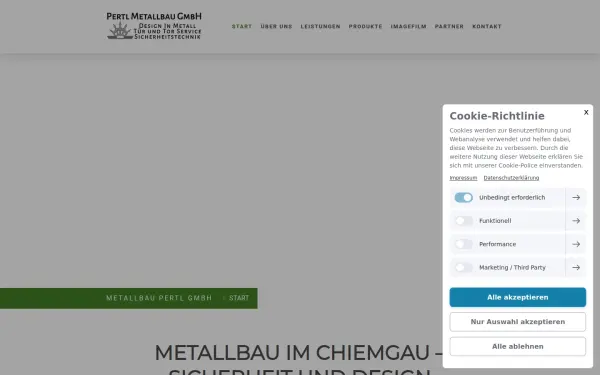Enable the Marketing / Third Party switch
The height and width of the screenshot is (375, 600).
click(463, 267)
